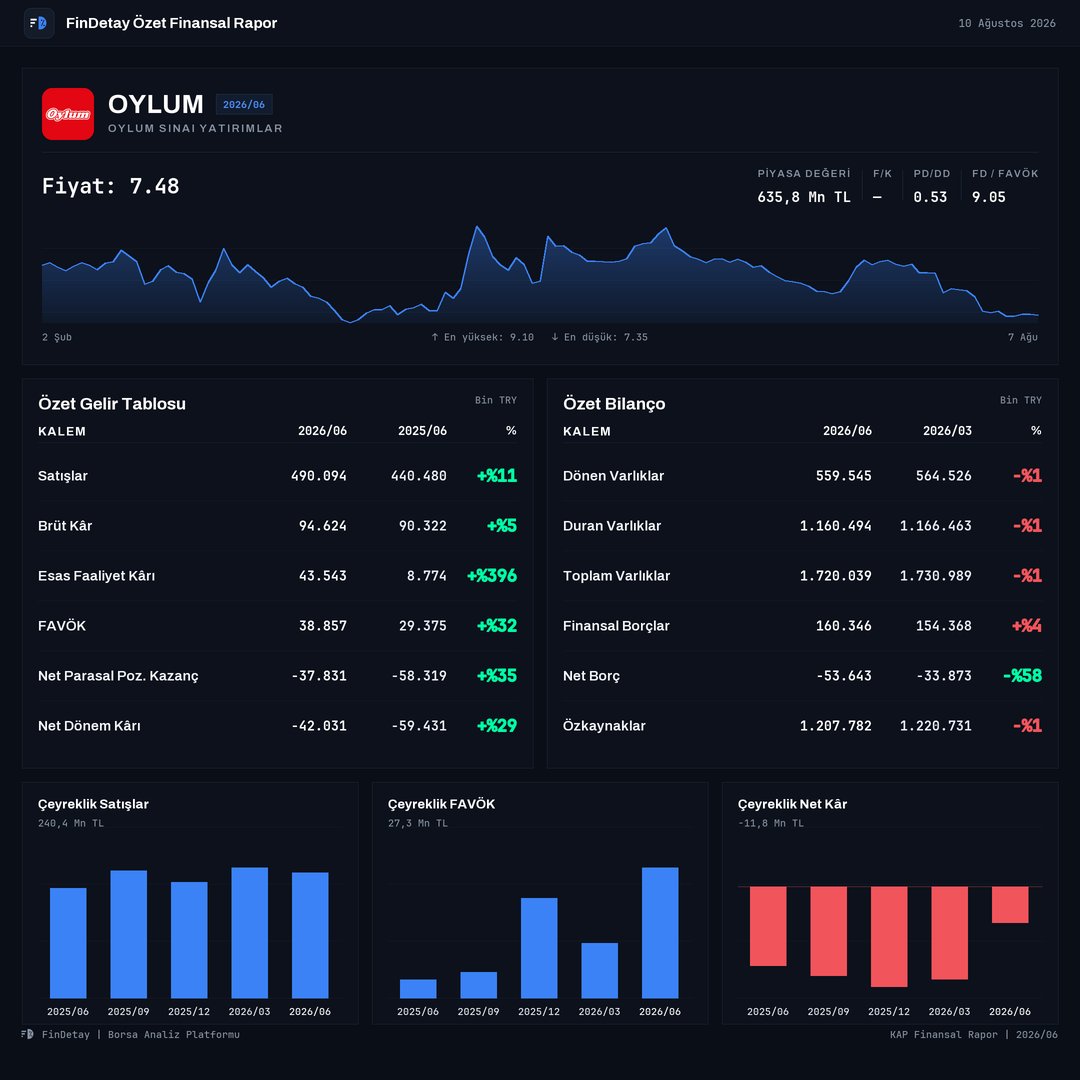This screenshot has height=1080, width=1080.
Task: Click the 'Özet Gelir Tablosu' heading
Action: (112, 404)
